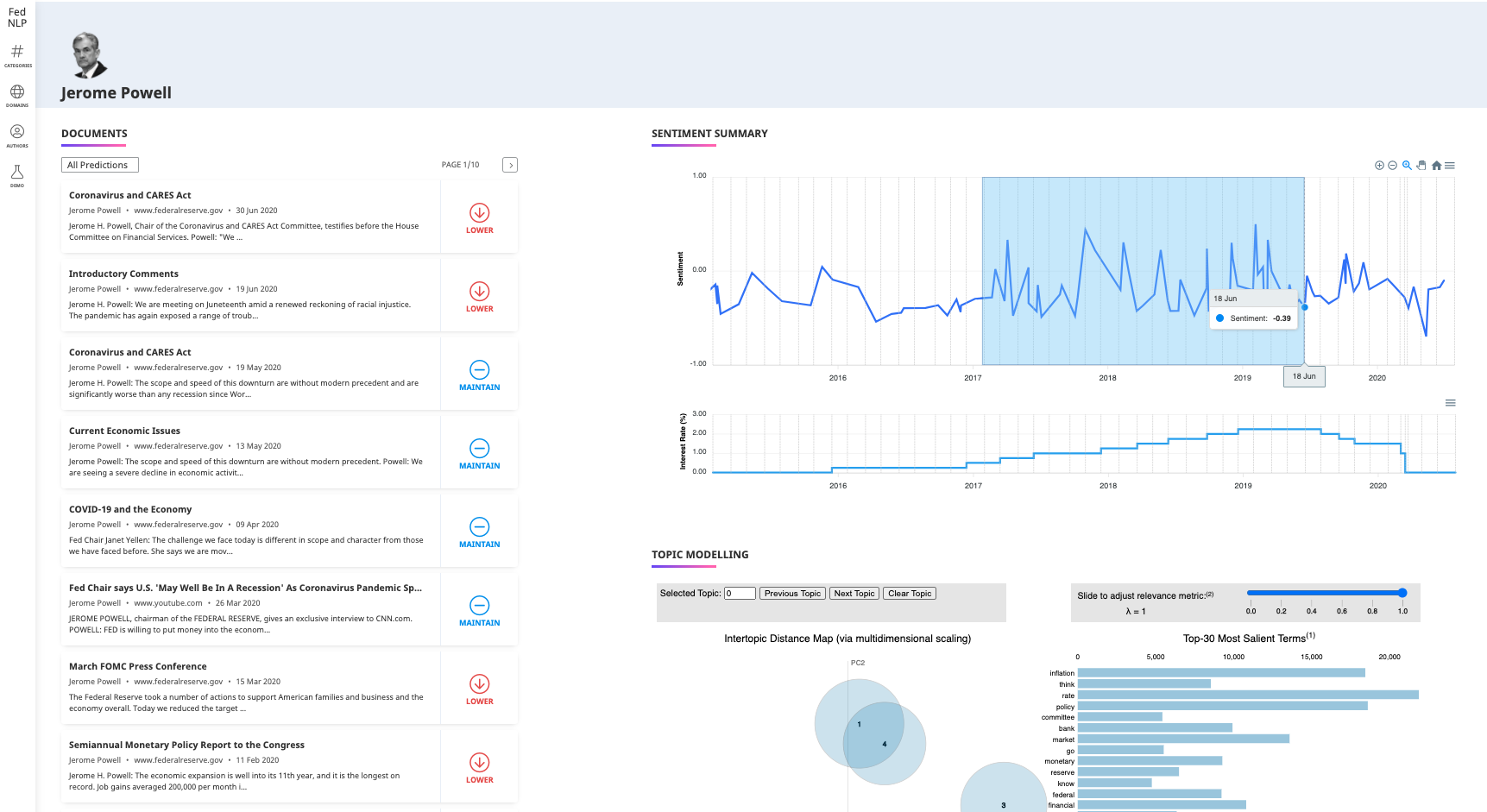The height and width of the screenshot is (812, 1487).
Task: Click the 'bank' term bar
Action: coord(1155,728)
